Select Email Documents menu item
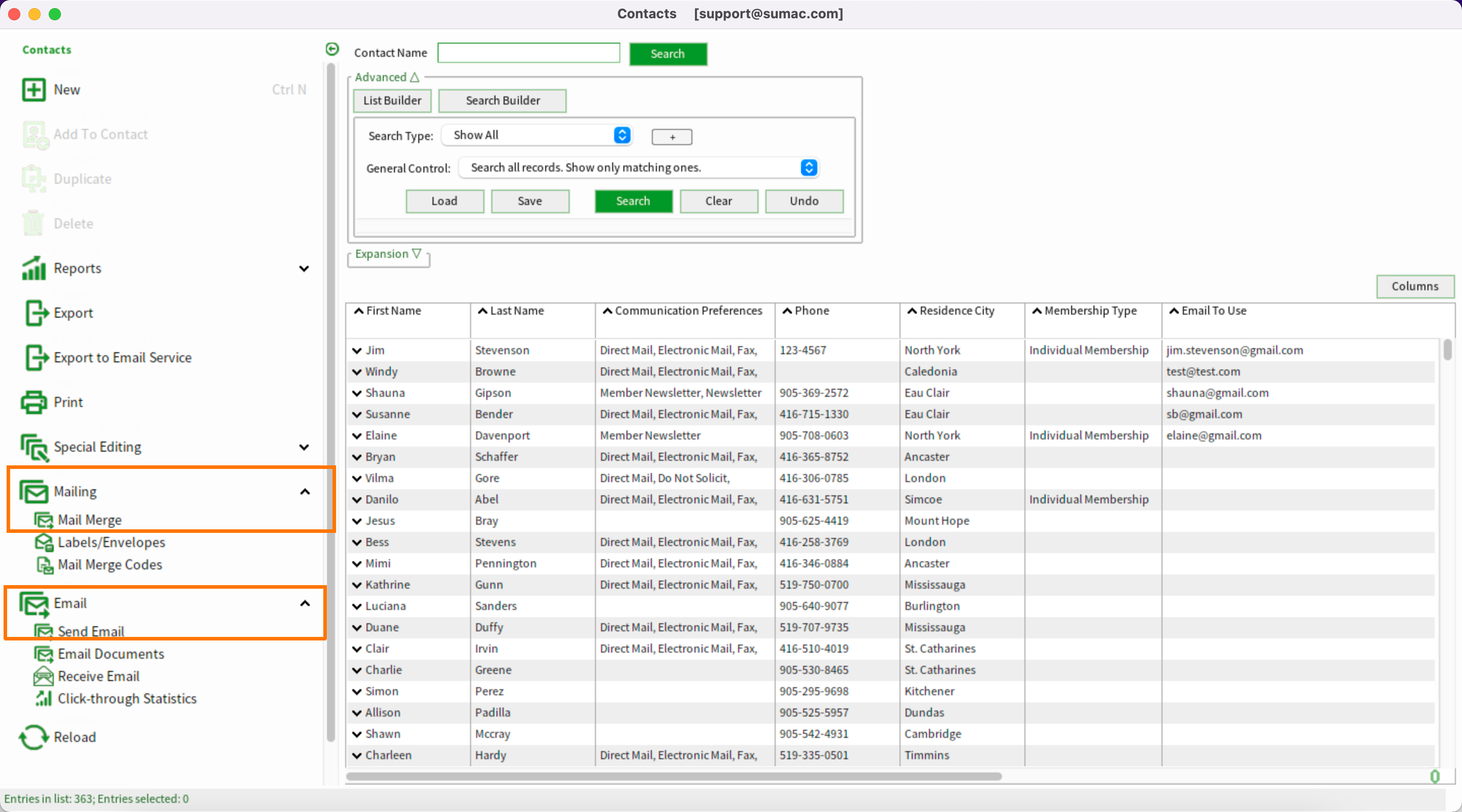This screenshot has width=1462, height=812. [111, 654]
